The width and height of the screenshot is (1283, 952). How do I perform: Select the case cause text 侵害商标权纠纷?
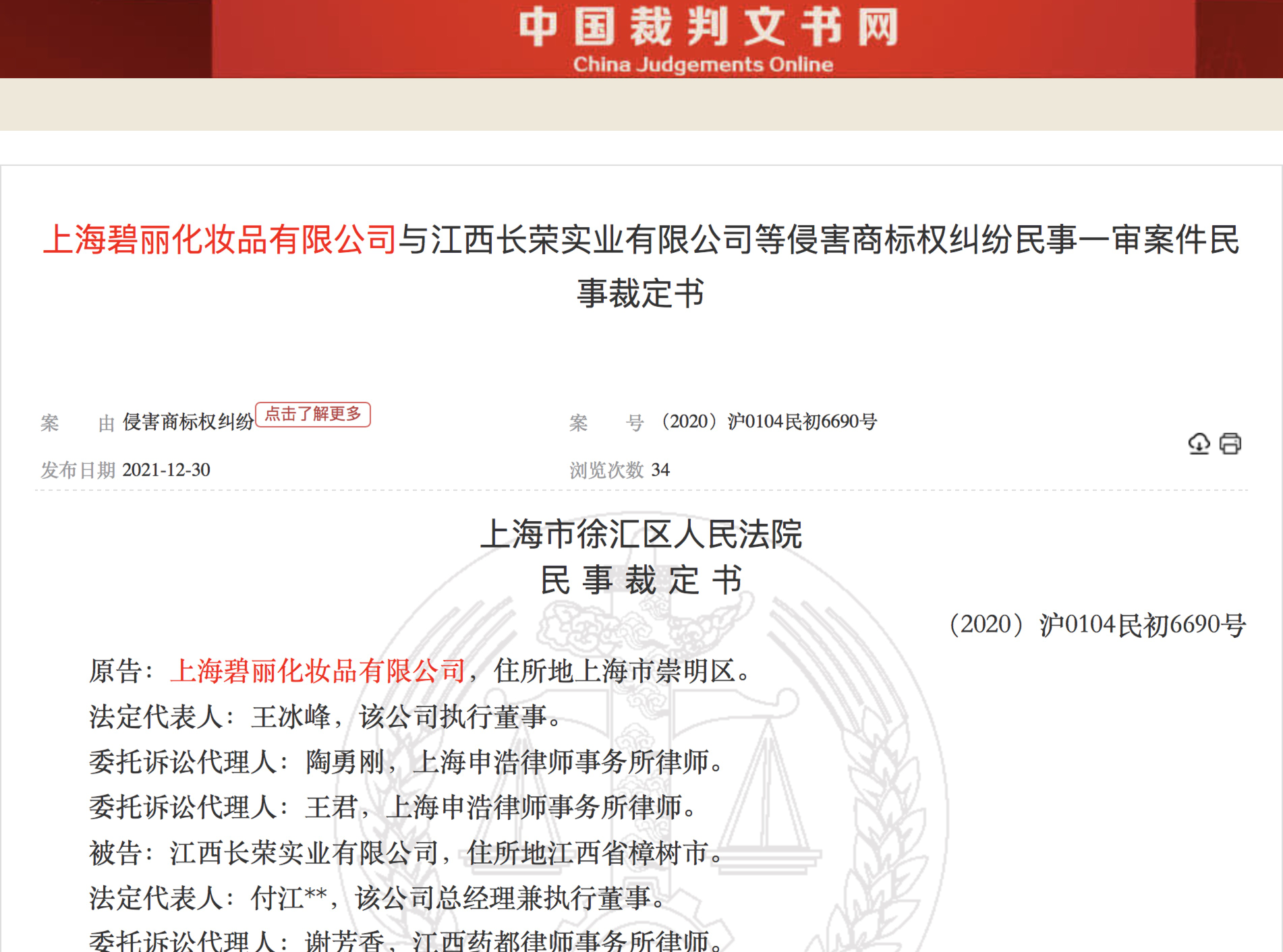[188, 422]
